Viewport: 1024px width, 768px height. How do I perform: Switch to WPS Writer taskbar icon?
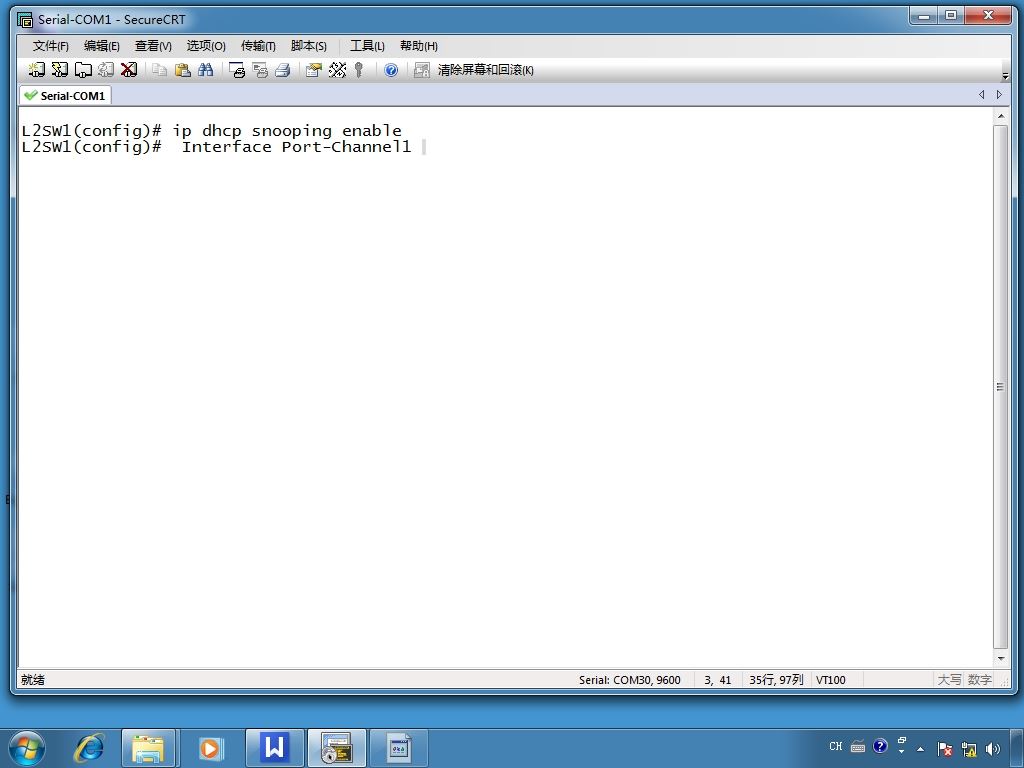pyautogui.click(x=274, y=748)
